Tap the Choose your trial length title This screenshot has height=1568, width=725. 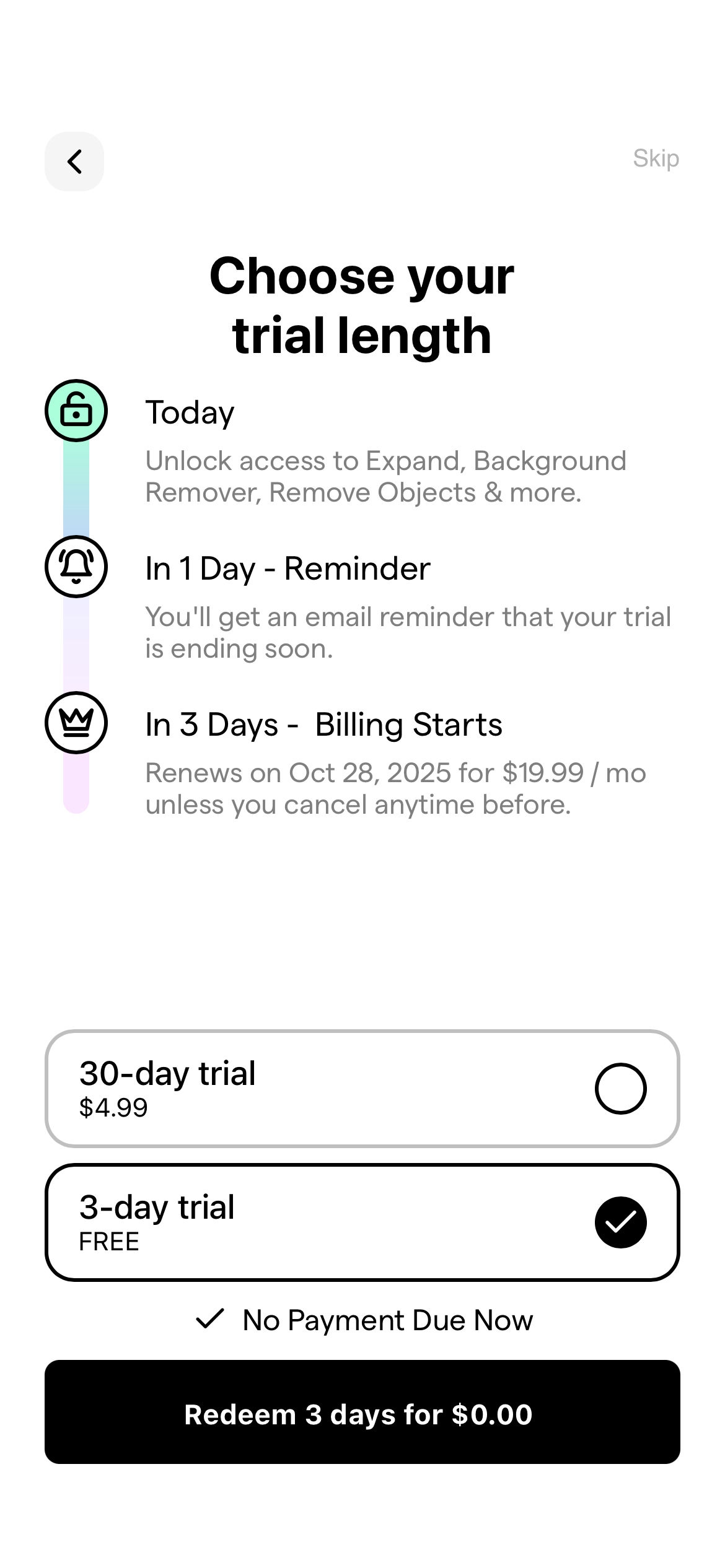(x=362, y=305)
